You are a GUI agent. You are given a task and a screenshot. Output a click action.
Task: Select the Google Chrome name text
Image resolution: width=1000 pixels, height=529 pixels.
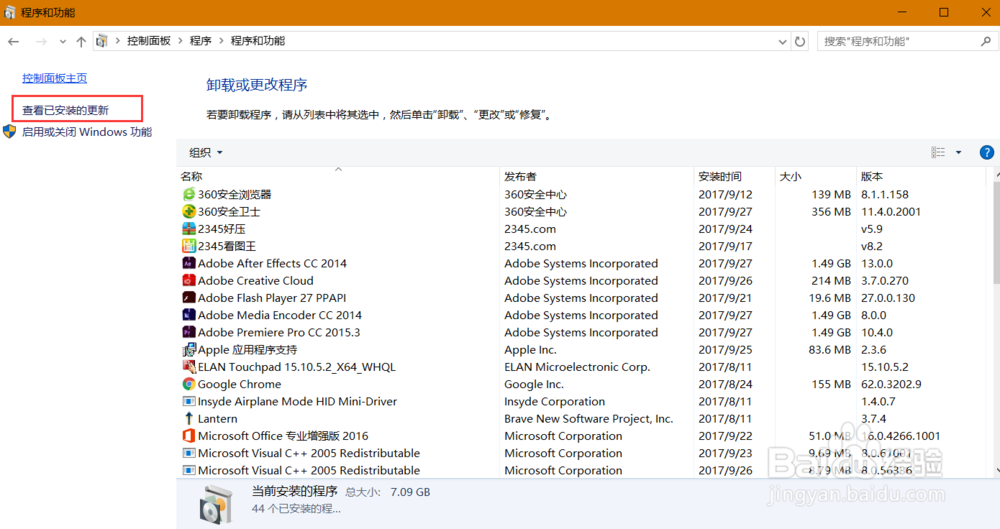tap(239, 384)
